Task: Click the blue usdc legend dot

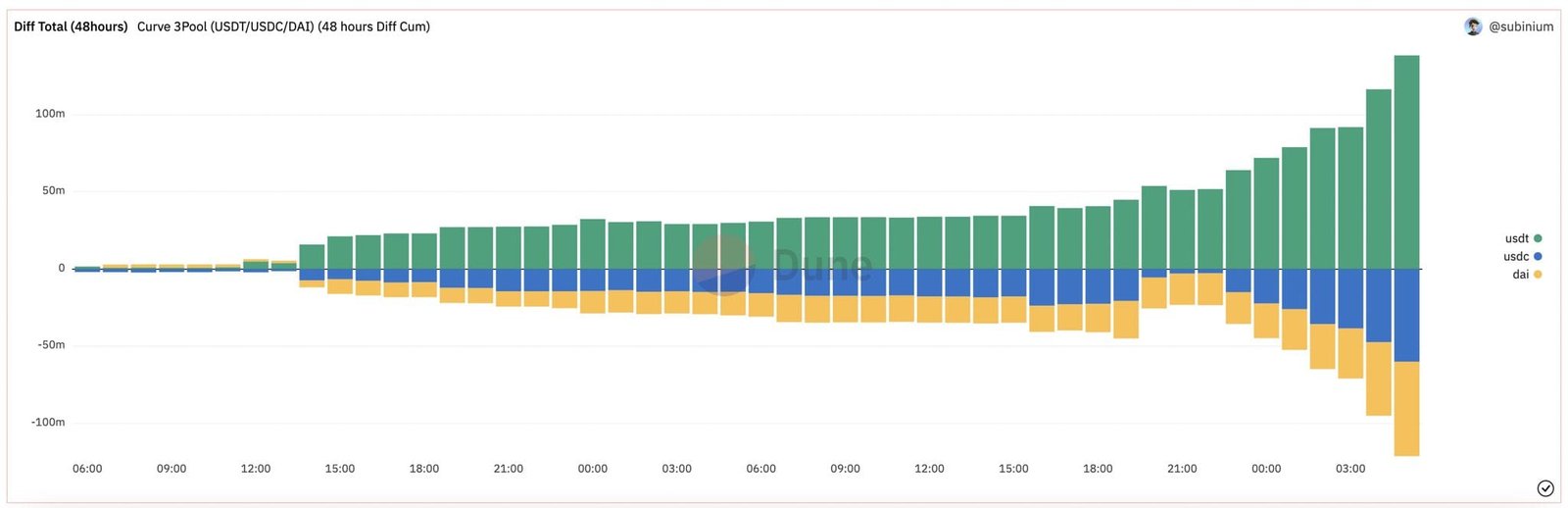Action: (x=1538, y=256)
